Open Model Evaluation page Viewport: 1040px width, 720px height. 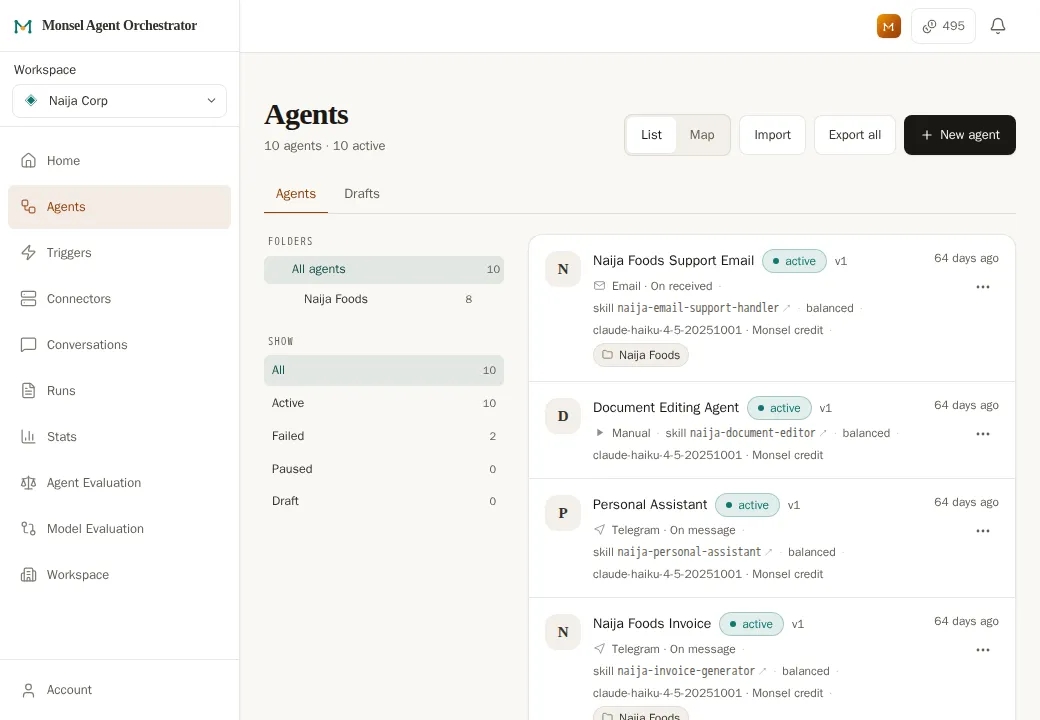click(x=119, y=528)
